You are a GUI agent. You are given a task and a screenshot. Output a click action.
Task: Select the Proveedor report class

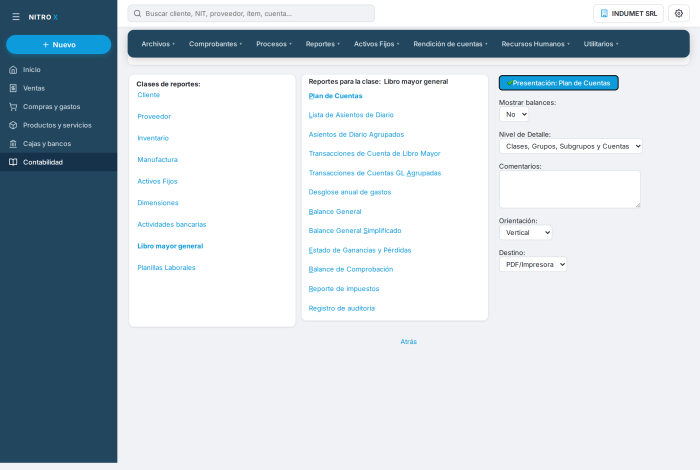[x=154, y=116]
